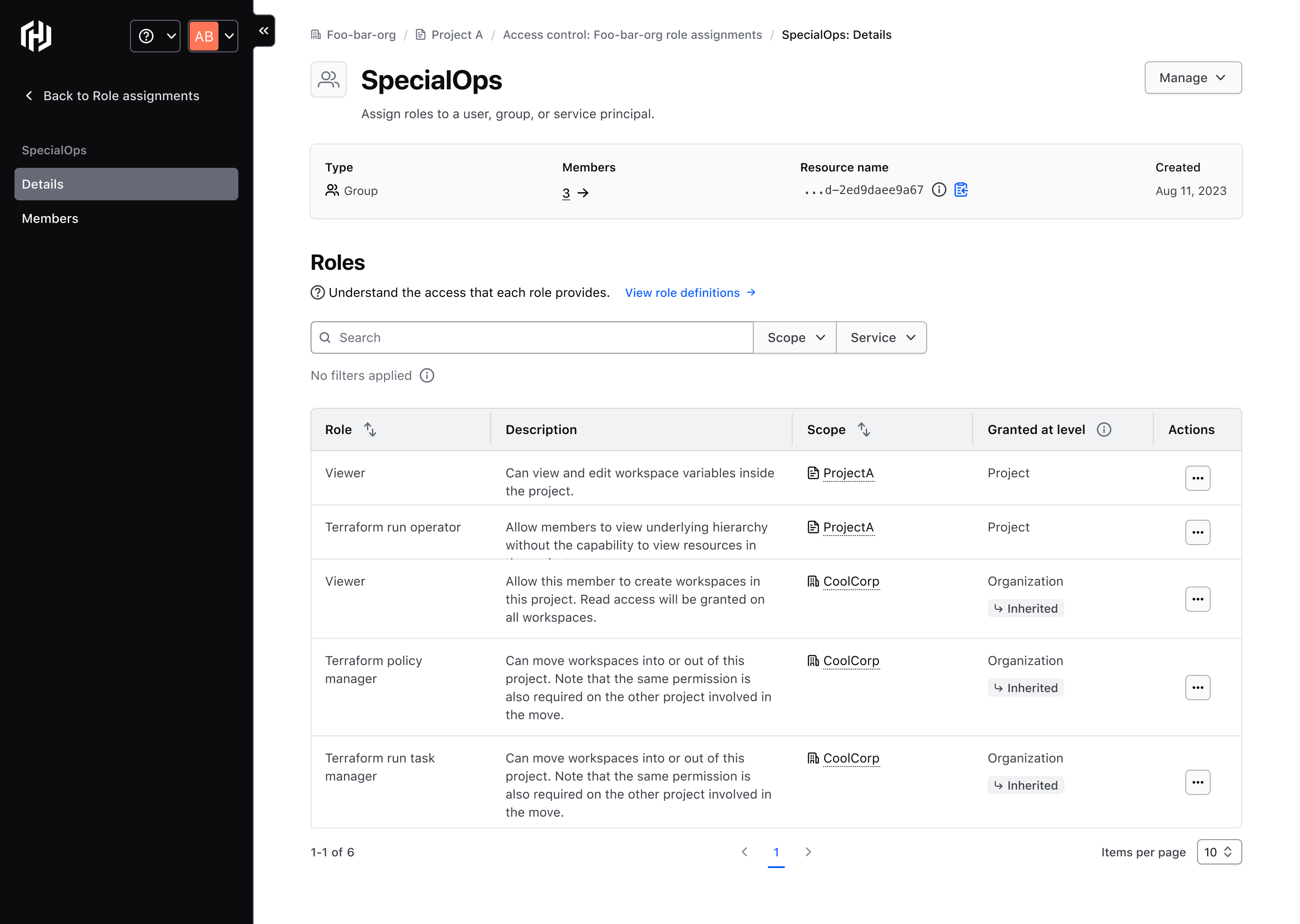Open CoolCorp scope in Terraform policy manager row
The width and height of the screenshot is (1300, 924).
(851, 661)
